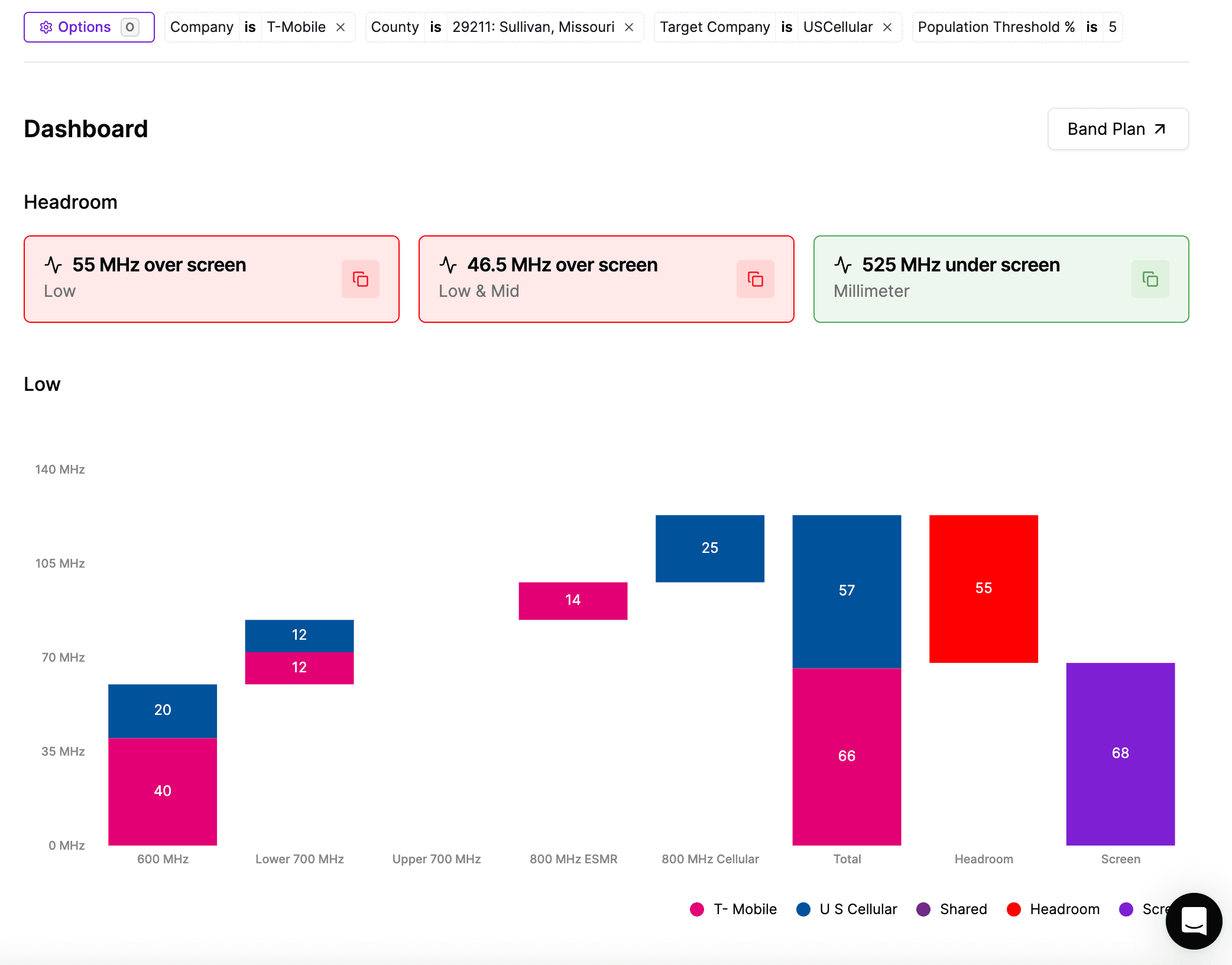The image size is (1232, 965).
Task: Click the gear icon in Options button
Action: coord(46,27)
